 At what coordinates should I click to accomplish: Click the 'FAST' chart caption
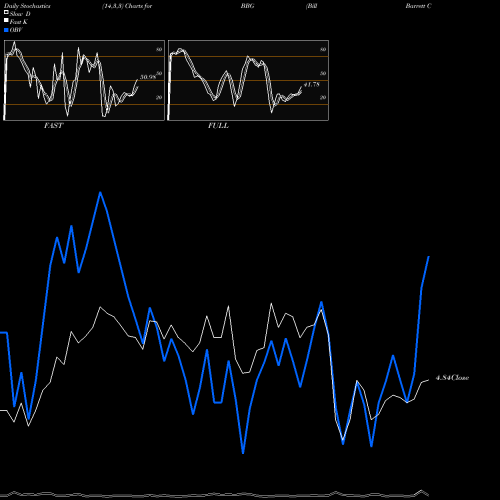(x=53, y=126)
